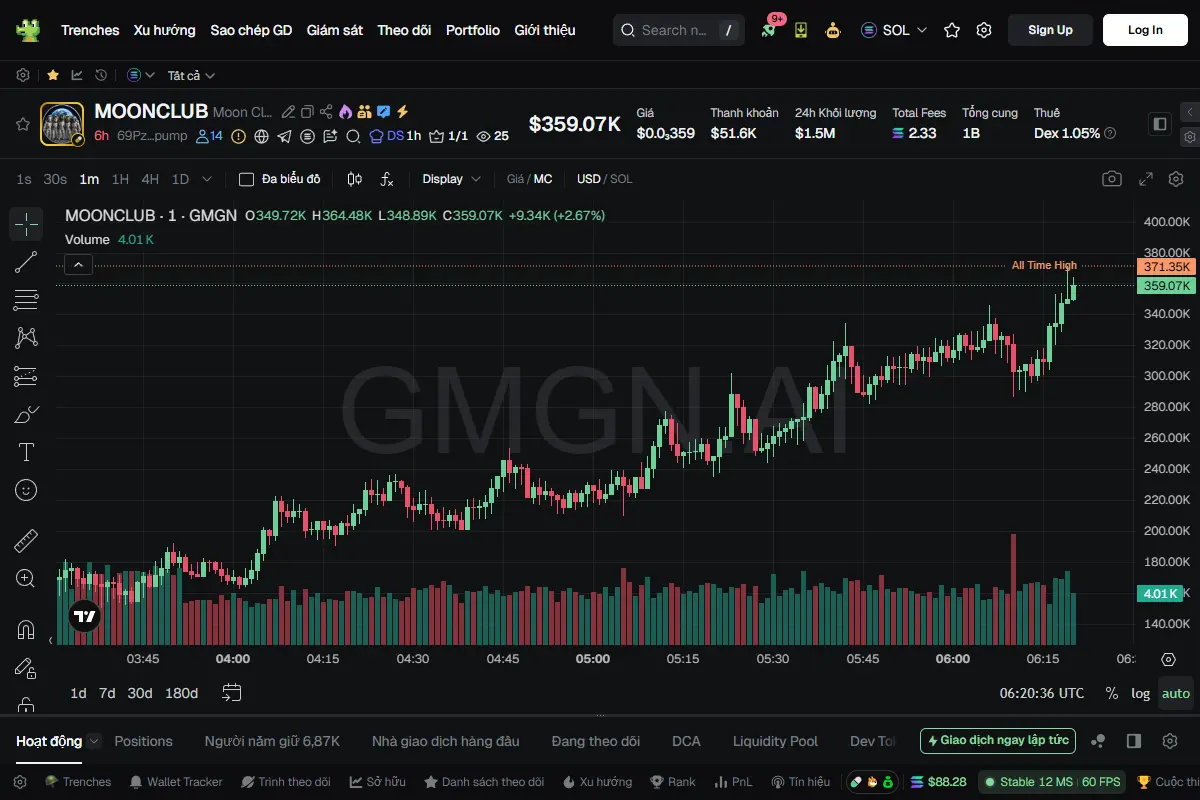Toggle magnet mode for drawings

(x=26, y=630)
